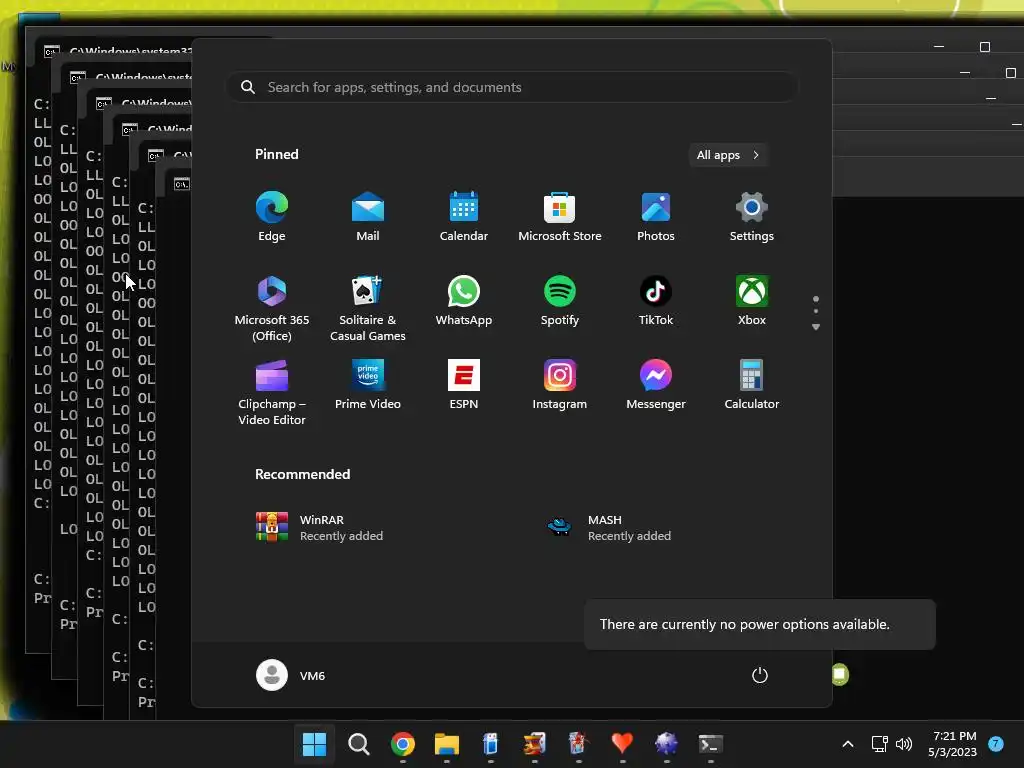Open clock showing 7:21 PM

[953, 744]
